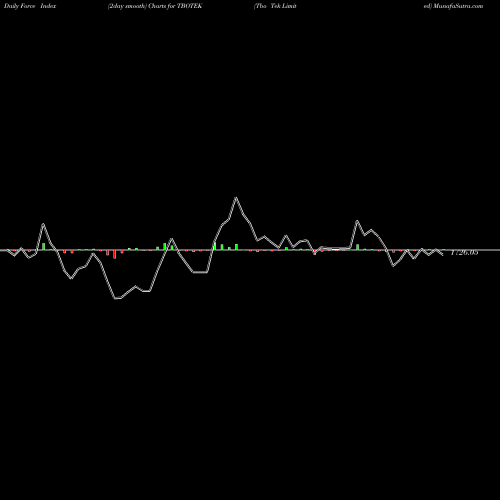Click the 'Daily Force Index' chart title

30,6
